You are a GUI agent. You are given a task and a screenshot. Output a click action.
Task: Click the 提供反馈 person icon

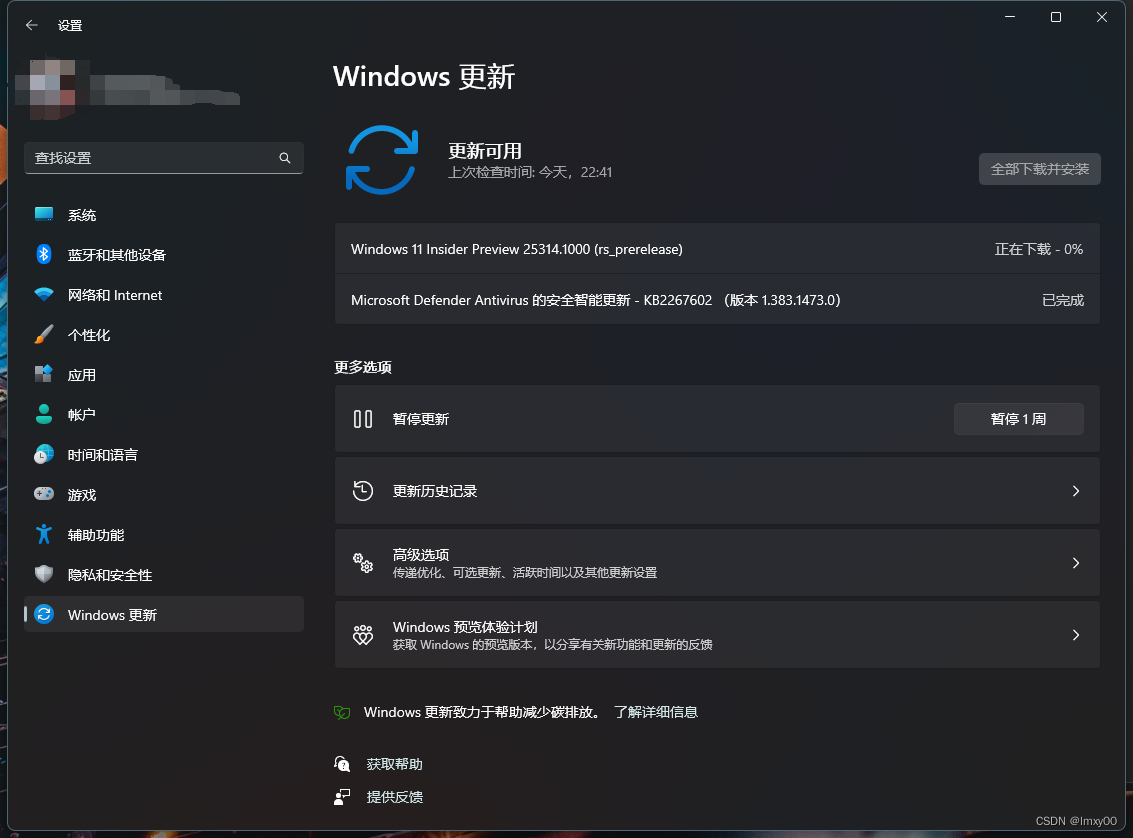342,797
